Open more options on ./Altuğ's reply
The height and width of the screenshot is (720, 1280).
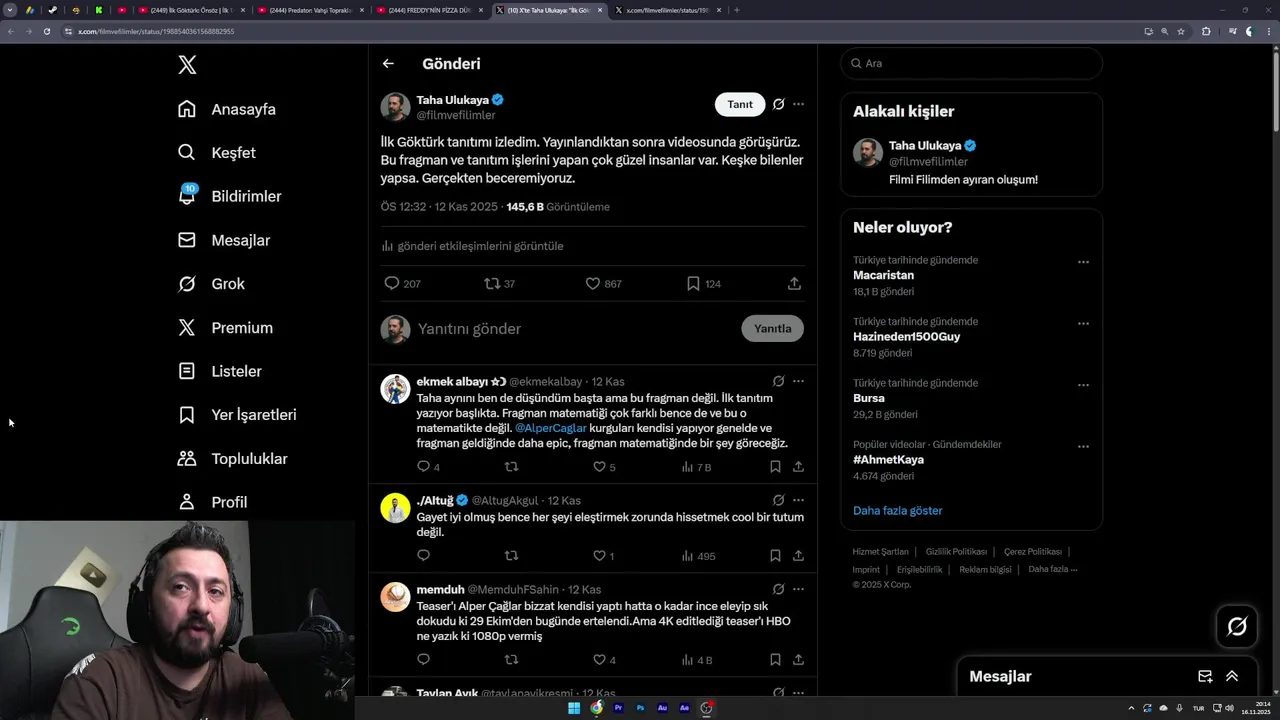[798, 500]
